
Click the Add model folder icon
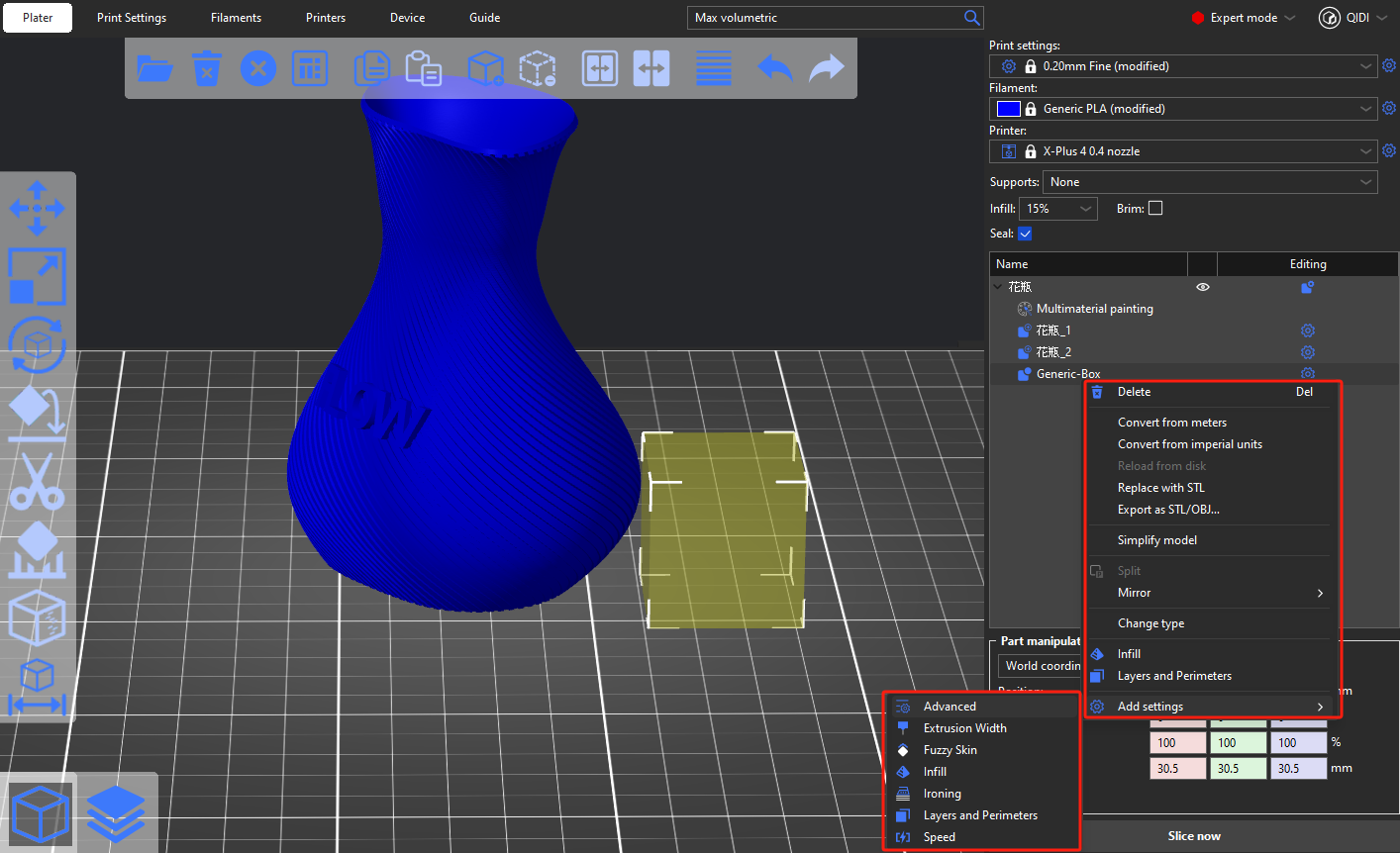[x=155, y=68]
